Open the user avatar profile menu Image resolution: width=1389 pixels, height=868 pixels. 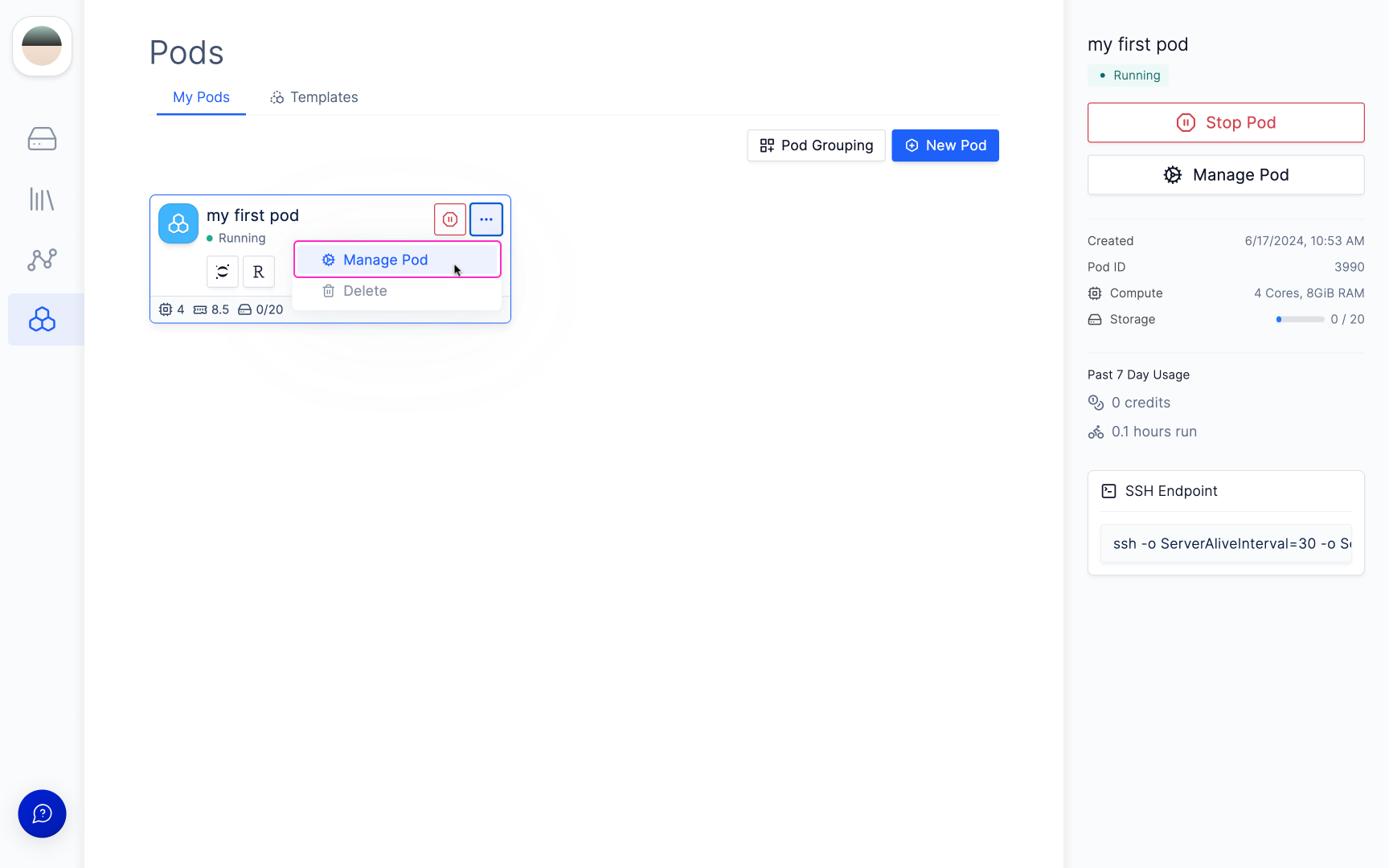[42, 46]
